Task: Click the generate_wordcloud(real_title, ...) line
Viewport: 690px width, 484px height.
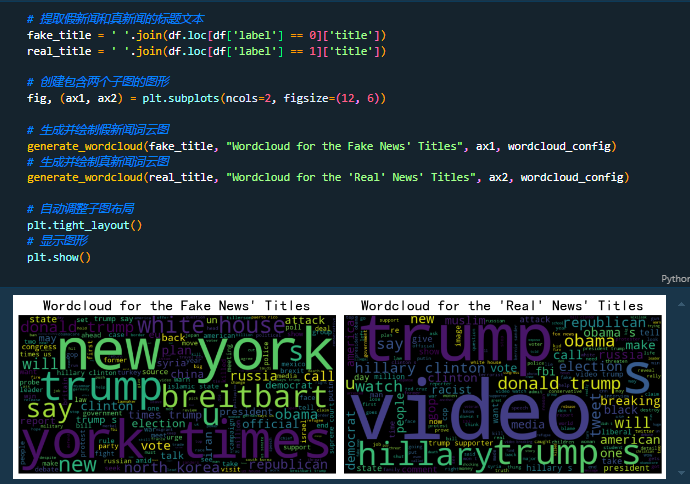Action: click(x=328, y=177)
